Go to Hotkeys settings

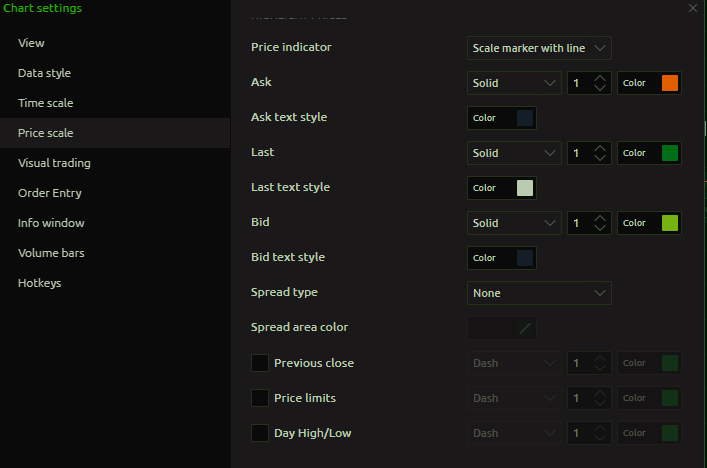pos(39,283)
